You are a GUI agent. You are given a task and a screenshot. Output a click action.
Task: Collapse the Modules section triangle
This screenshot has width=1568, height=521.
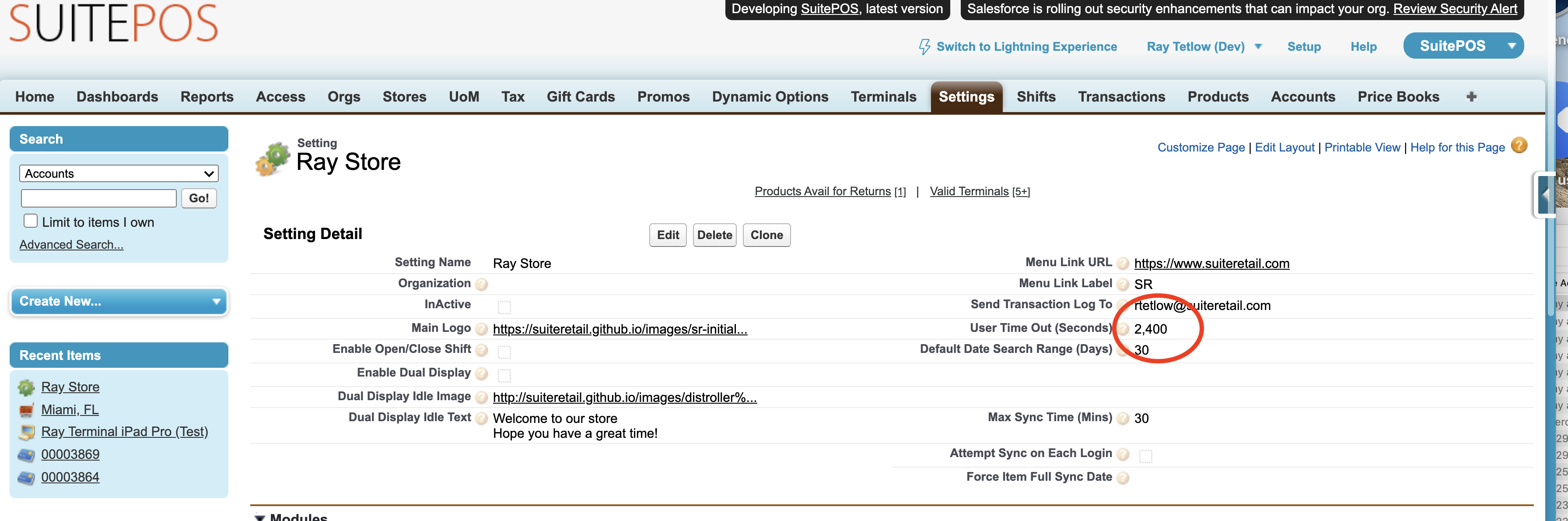[x=260, y=517]
